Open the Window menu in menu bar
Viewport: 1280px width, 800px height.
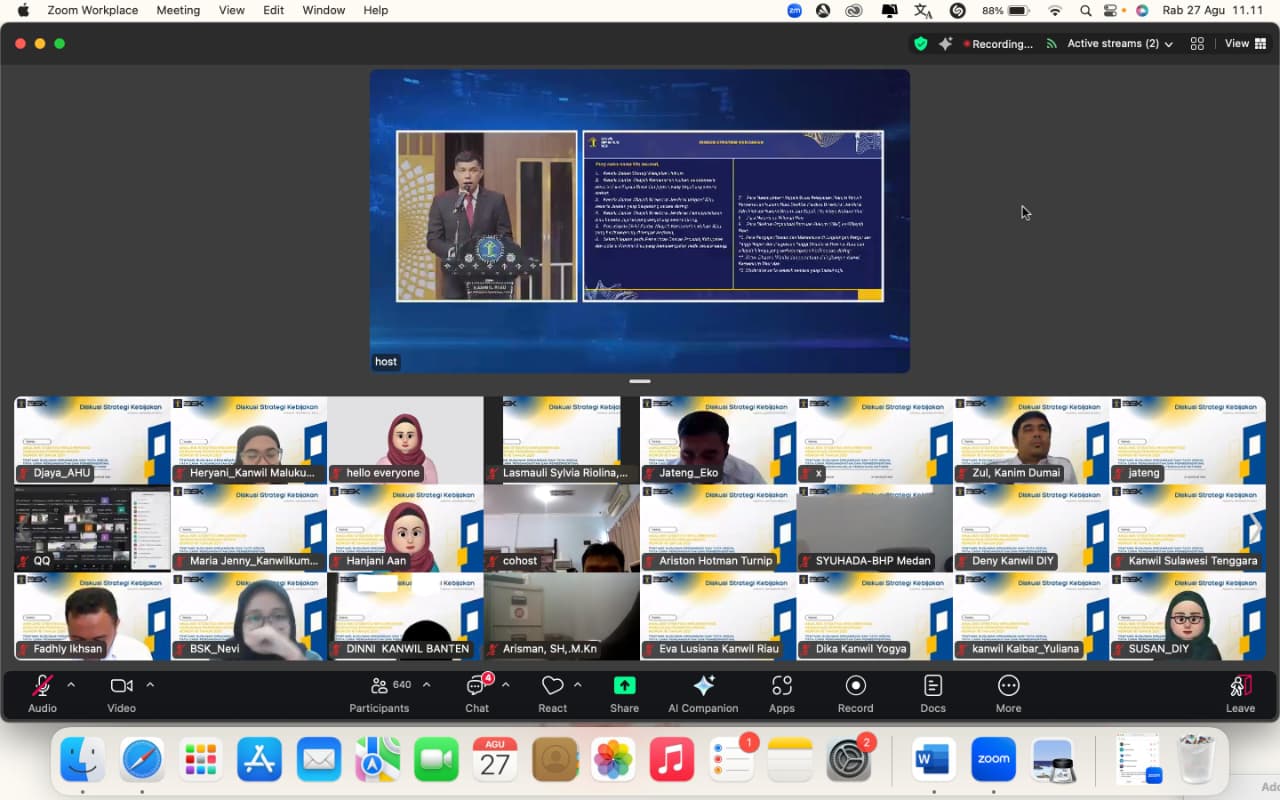click(323, 10)
